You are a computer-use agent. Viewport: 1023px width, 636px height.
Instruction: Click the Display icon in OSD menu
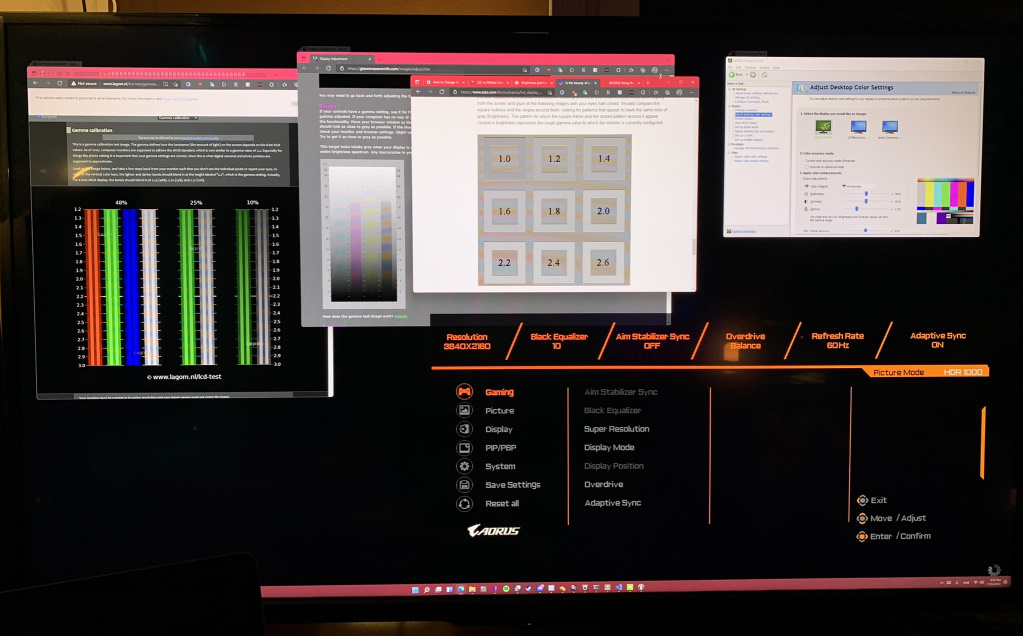pos(464,429)
